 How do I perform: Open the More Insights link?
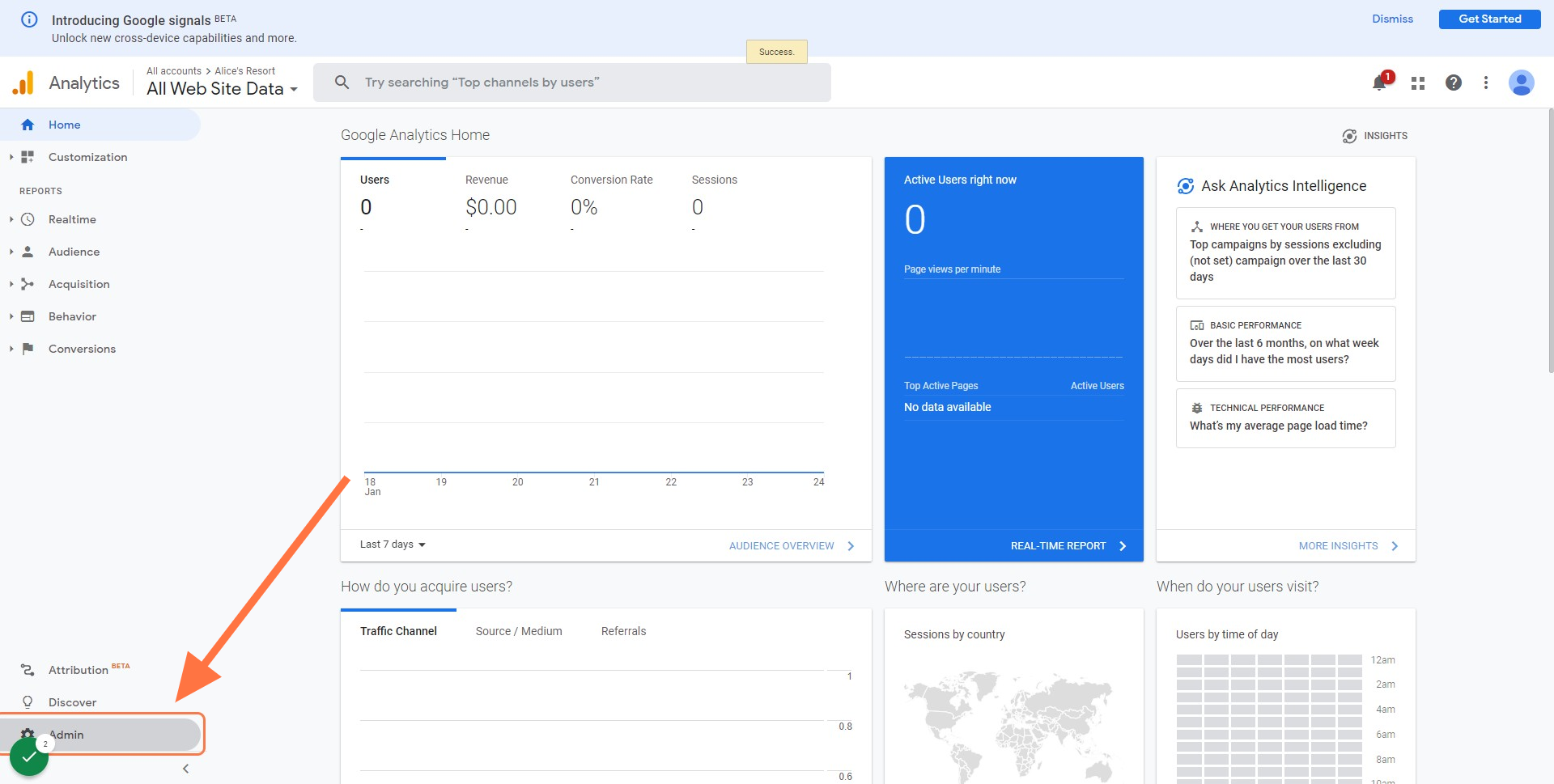tap(1348, 546)
